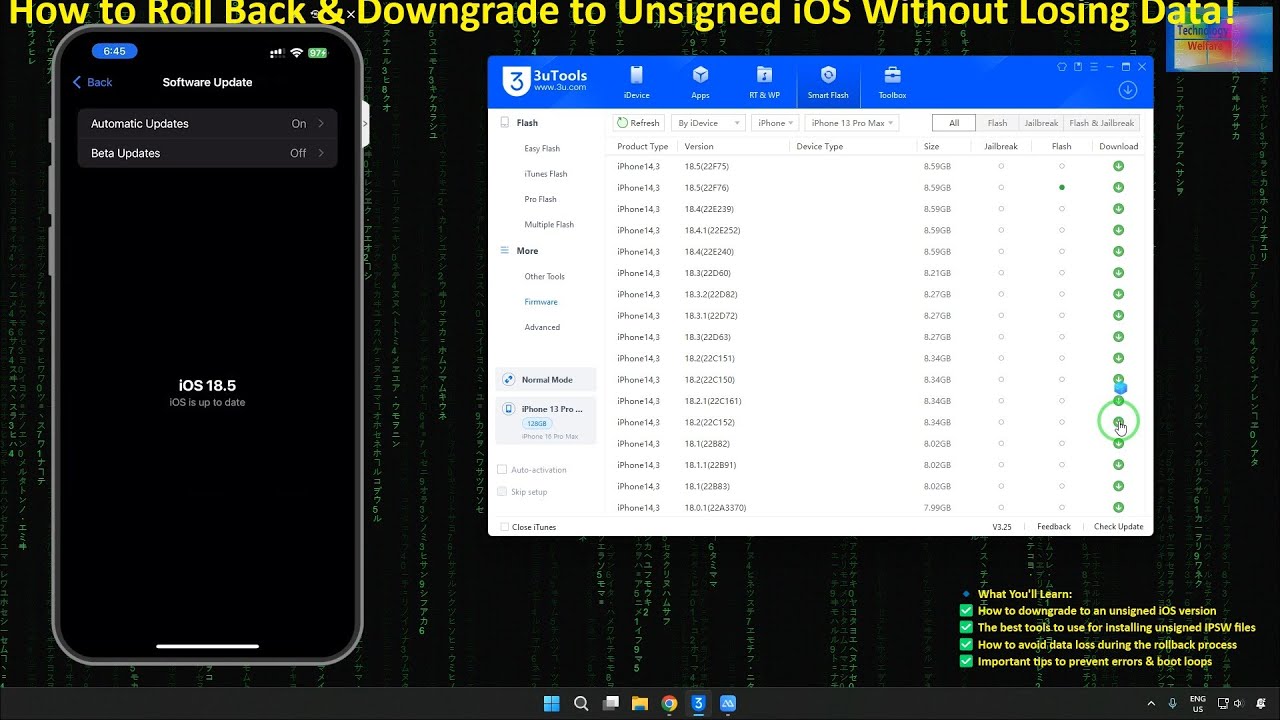The width and height of the screenshot is (1280, 720).
Task: Select the Jailbreak filter tab
Action: click(1041, 123)
